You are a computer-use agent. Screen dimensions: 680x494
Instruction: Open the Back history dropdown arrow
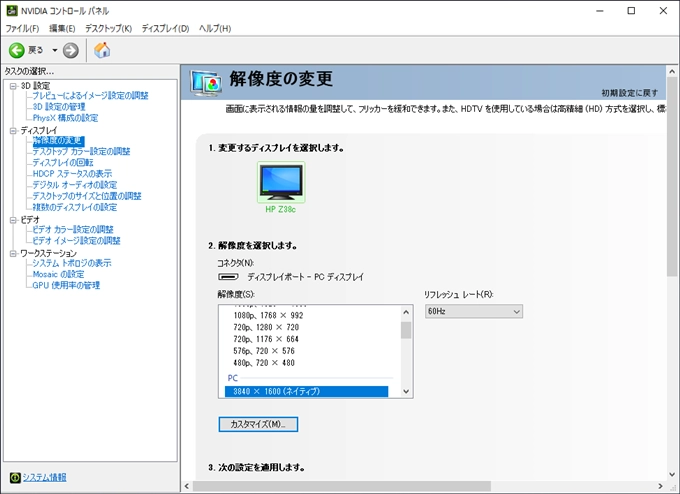[x=55, y=50]
